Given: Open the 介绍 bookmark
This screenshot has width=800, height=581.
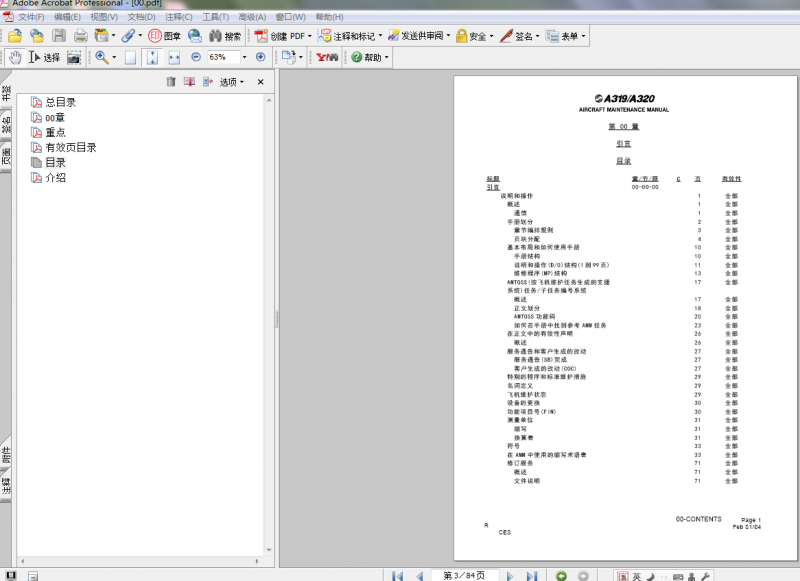Looking at the screenshot, I should (56, 178).
